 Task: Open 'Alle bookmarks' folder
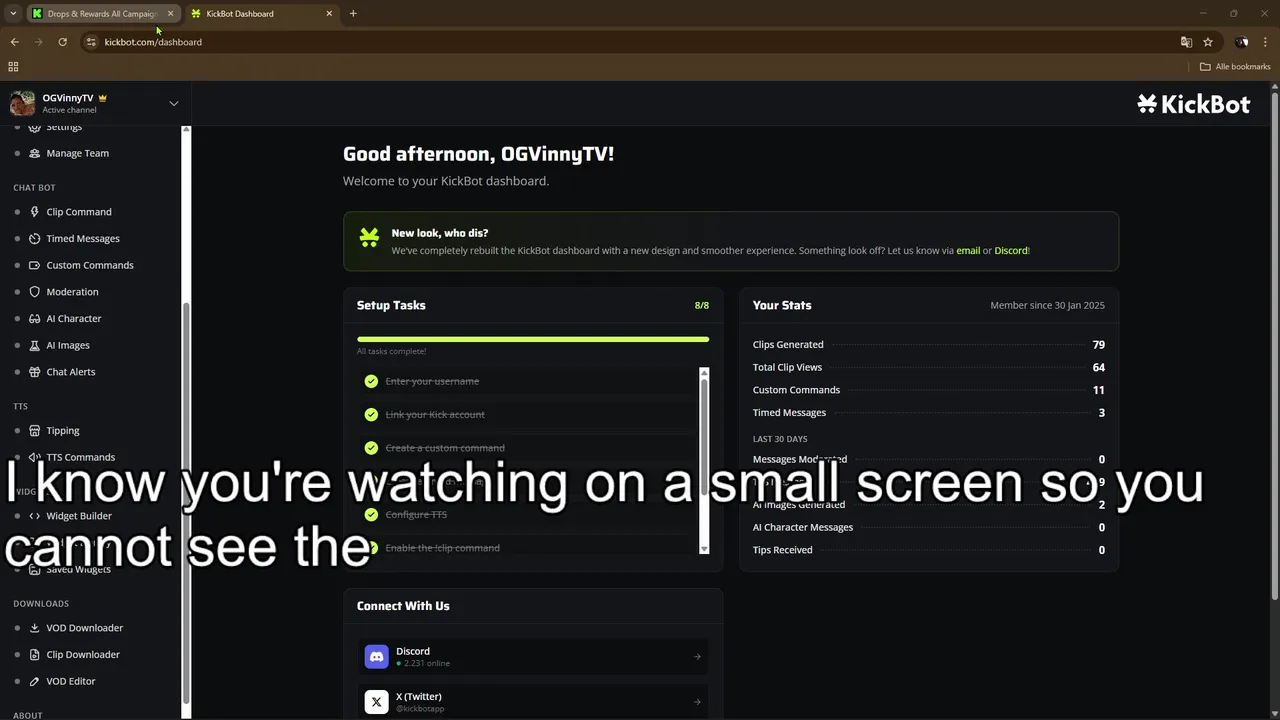click(x=1235, y=67)
